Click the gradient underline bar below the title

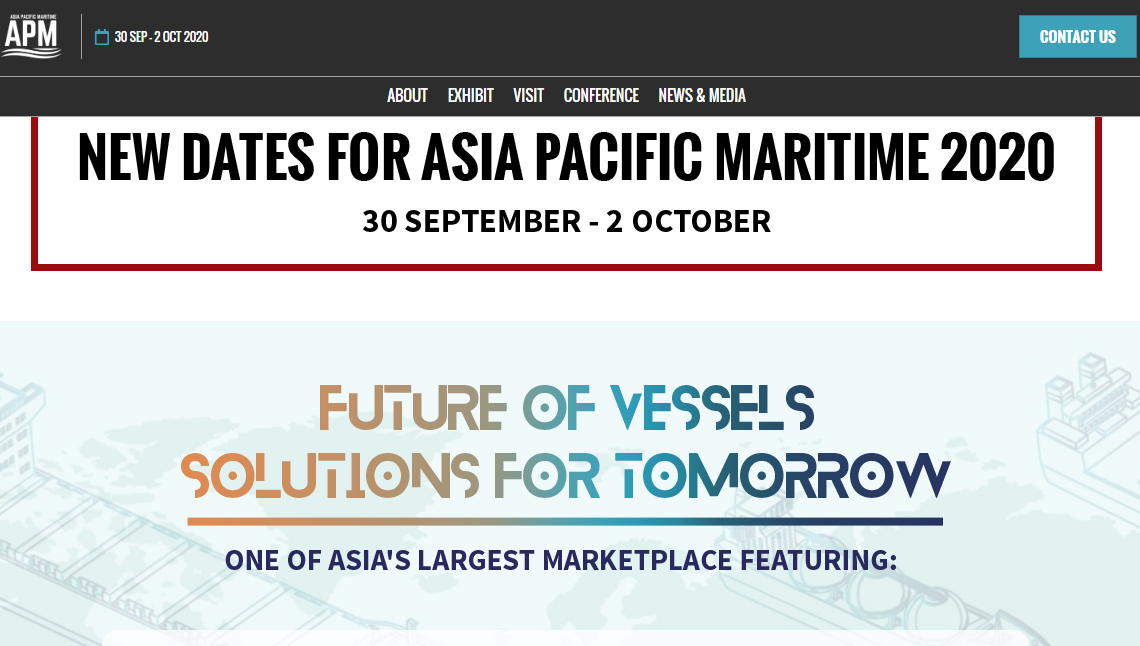pyautogui.click(x=566, y=521)
